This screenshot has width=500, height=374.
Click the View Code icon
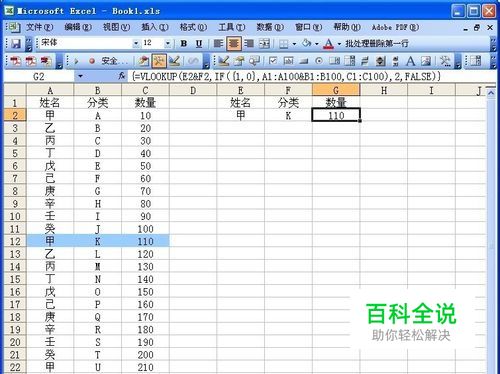254,61
